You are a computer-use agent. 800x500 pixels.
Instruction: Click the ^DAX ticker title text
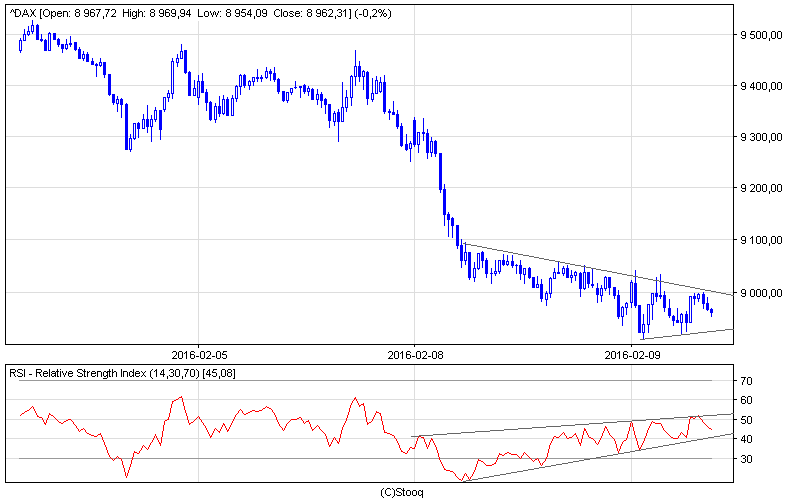[23, 13]
